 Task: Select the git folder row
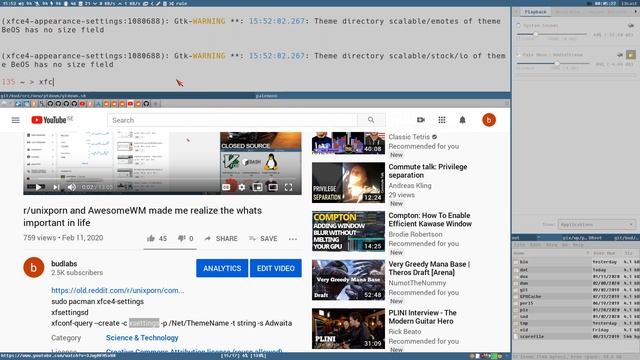tap(576, 289)
